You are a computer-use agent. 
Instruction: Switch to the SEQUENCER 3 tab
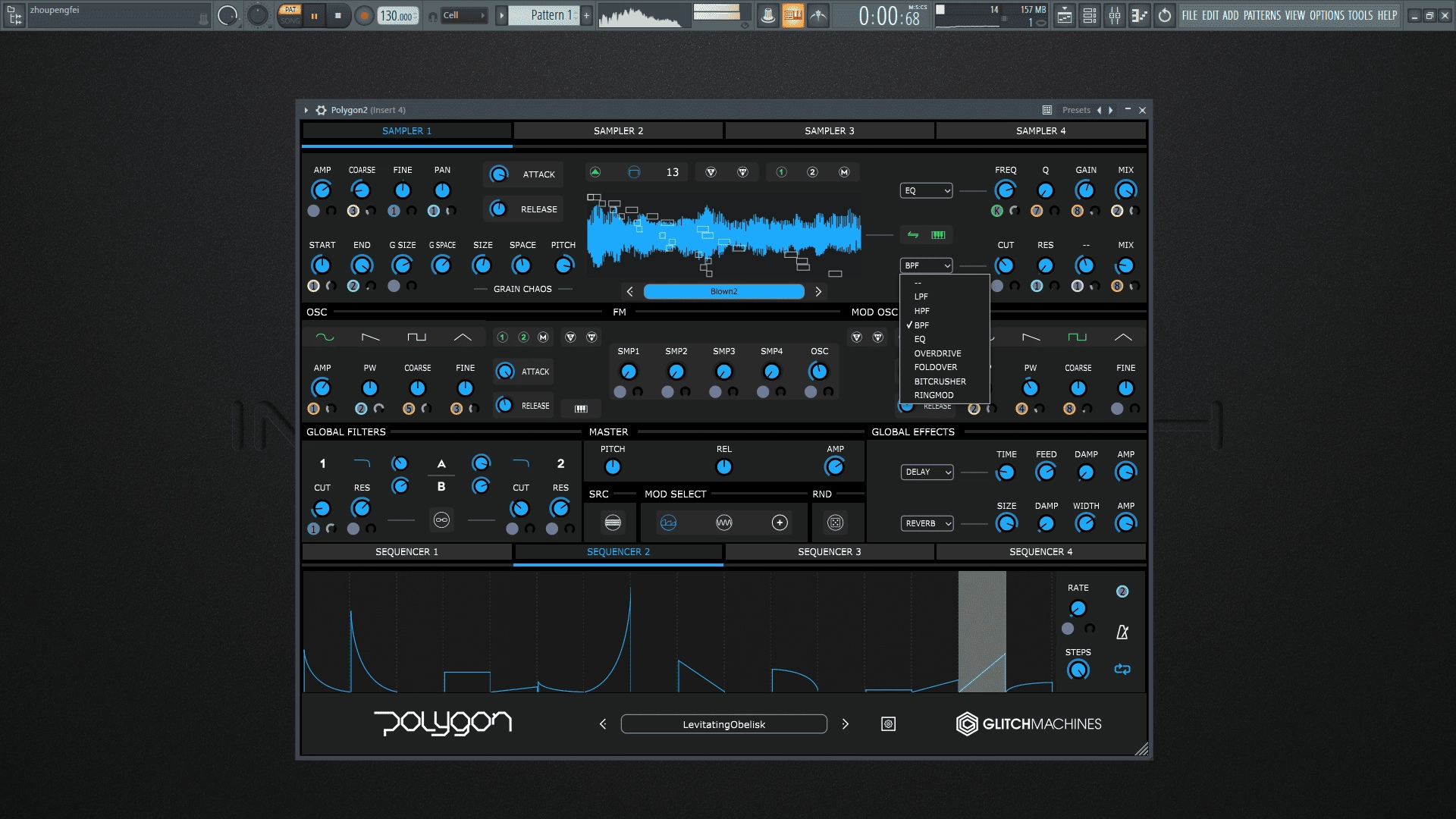829,552
